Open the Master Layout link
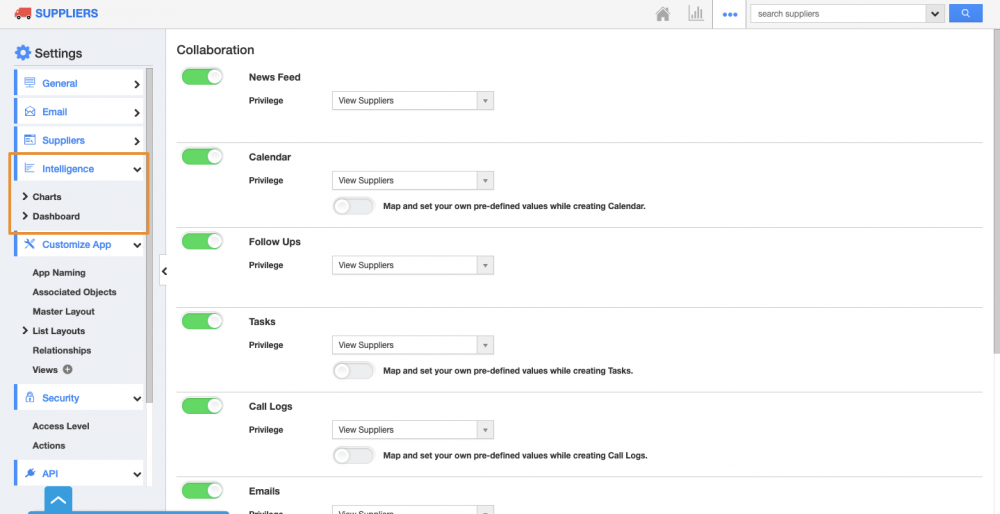 [x=63, y=312]
